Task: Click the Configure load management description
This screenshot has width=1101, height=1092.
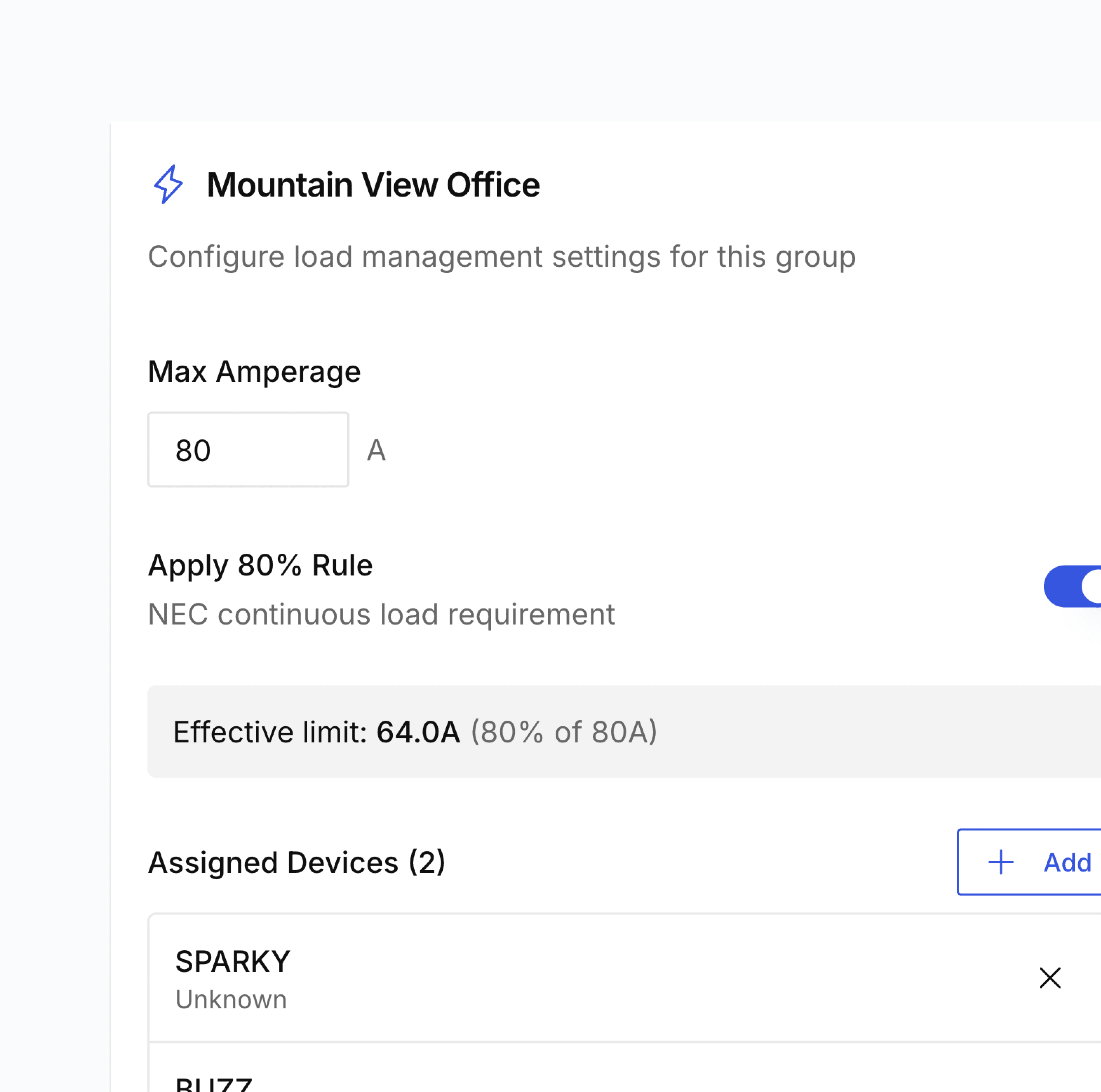Action: [x=501, y=256]
